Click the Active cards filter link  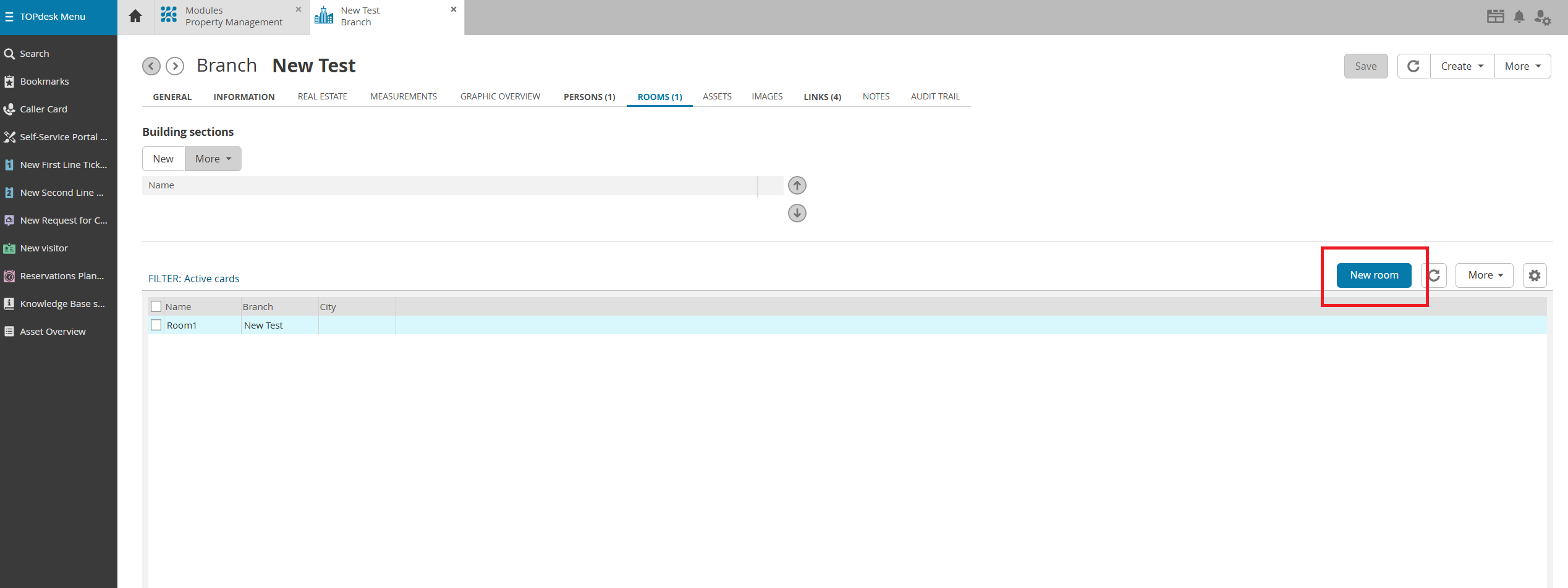[x=211, y=279]
